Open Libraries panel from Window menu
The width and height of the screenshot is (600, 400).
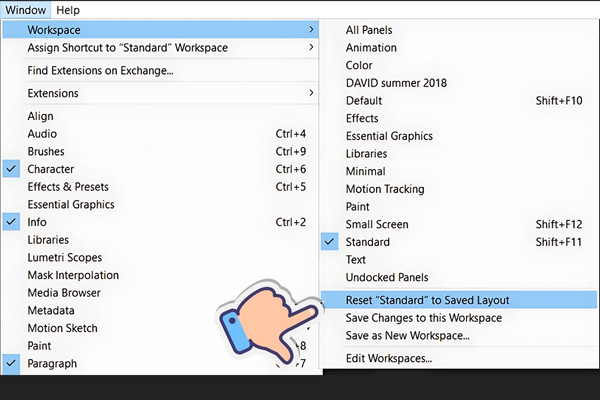160,240
